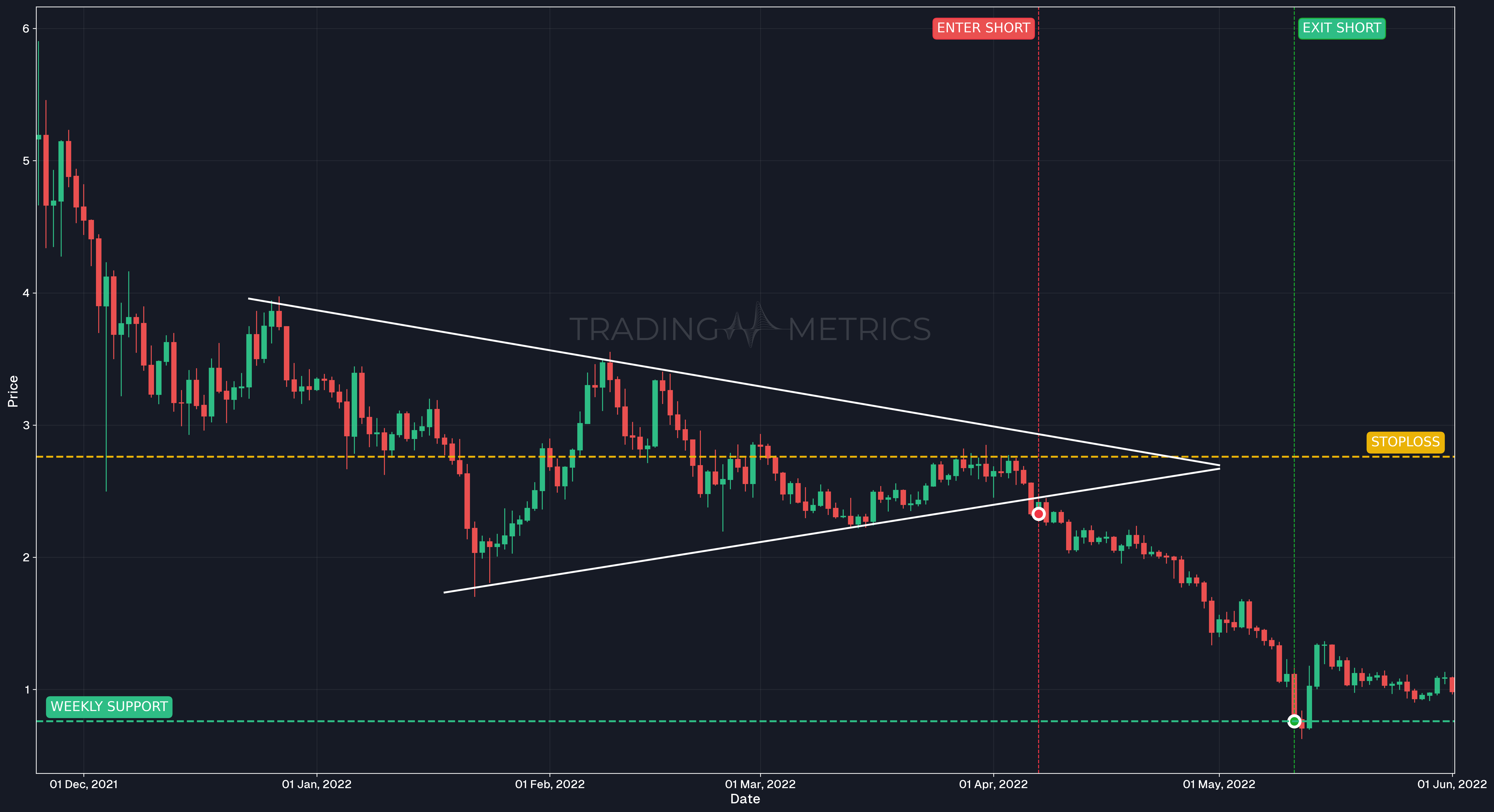Screen dimensions: 1494x812
Task: Click the red short entry marker circle
Action: point(1039,514)
